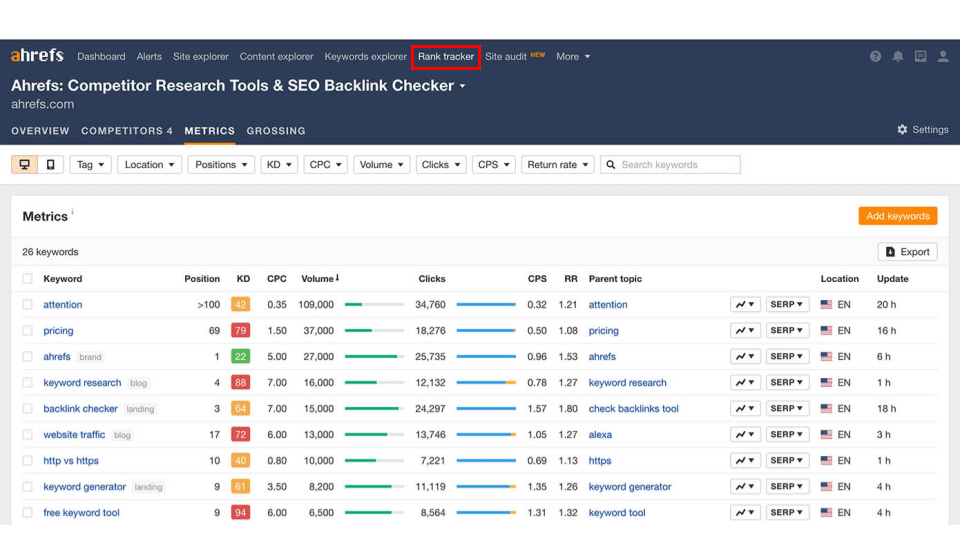Click the green volume bar for attention
The width and height of the screenshot is (960, 540).
click(353, 304)
